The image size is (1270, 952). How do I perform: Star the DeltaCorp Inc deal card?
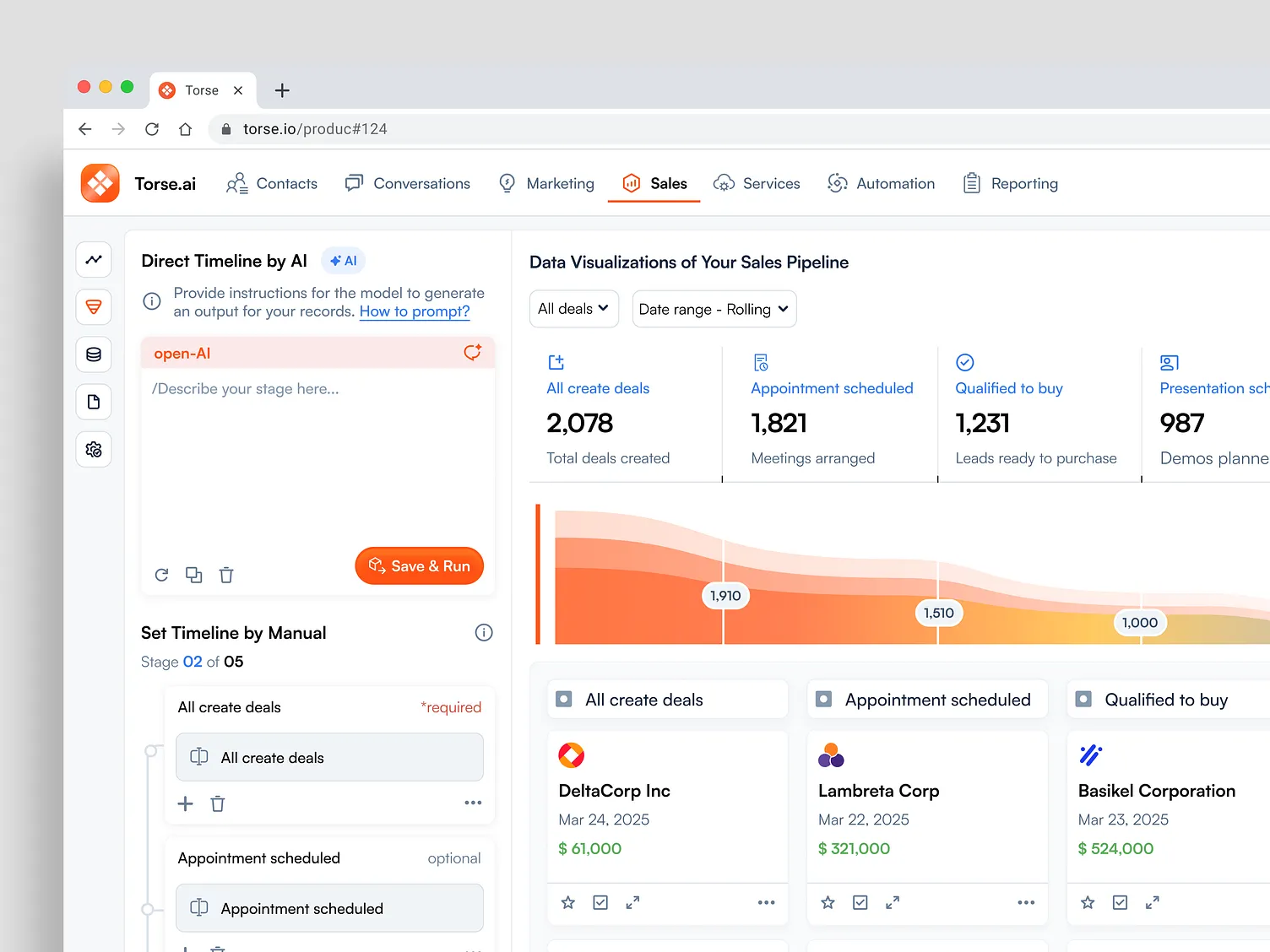click(568, 903)
